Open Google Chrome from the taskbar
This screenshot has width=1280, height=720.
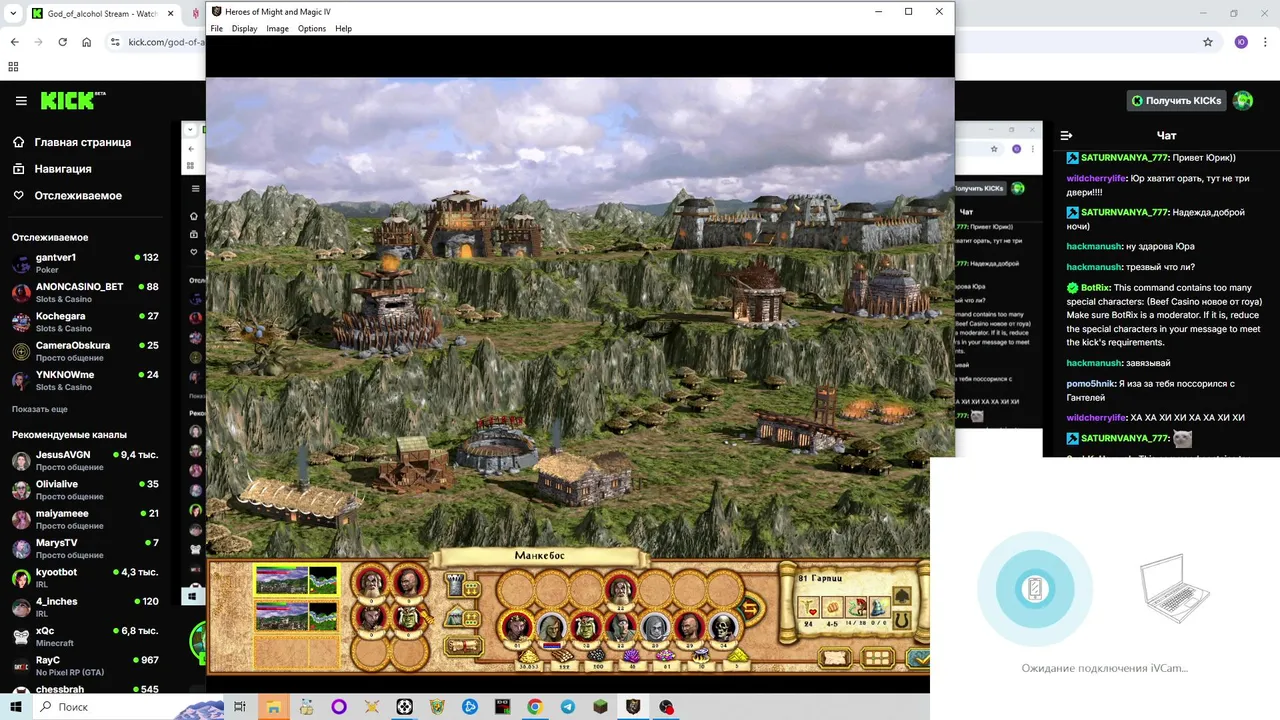[x=535, y=707]
